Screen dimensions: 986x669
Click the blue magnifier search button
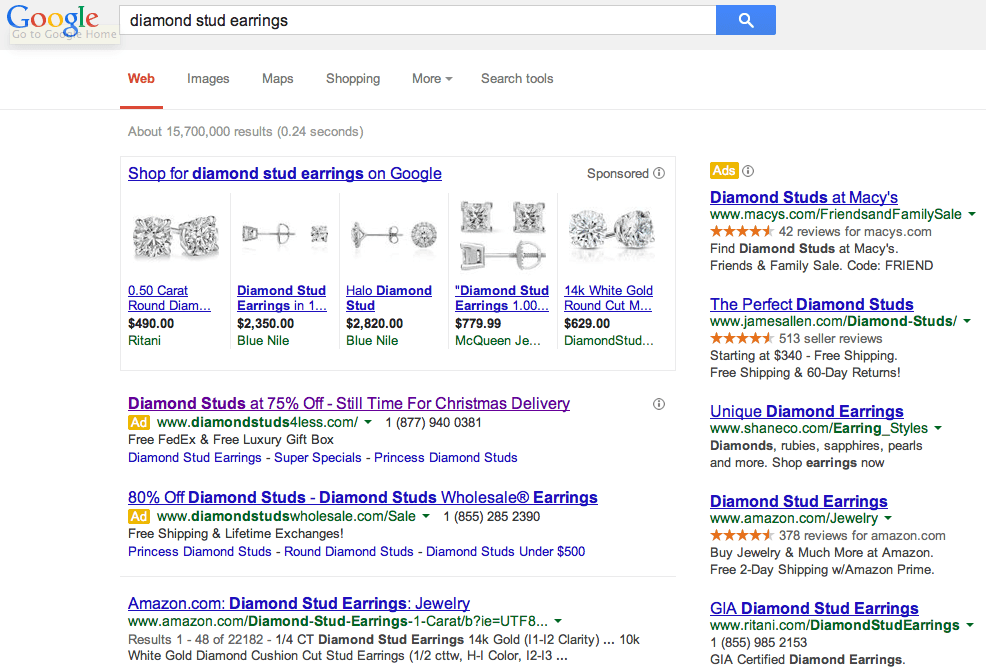(746, 20)
